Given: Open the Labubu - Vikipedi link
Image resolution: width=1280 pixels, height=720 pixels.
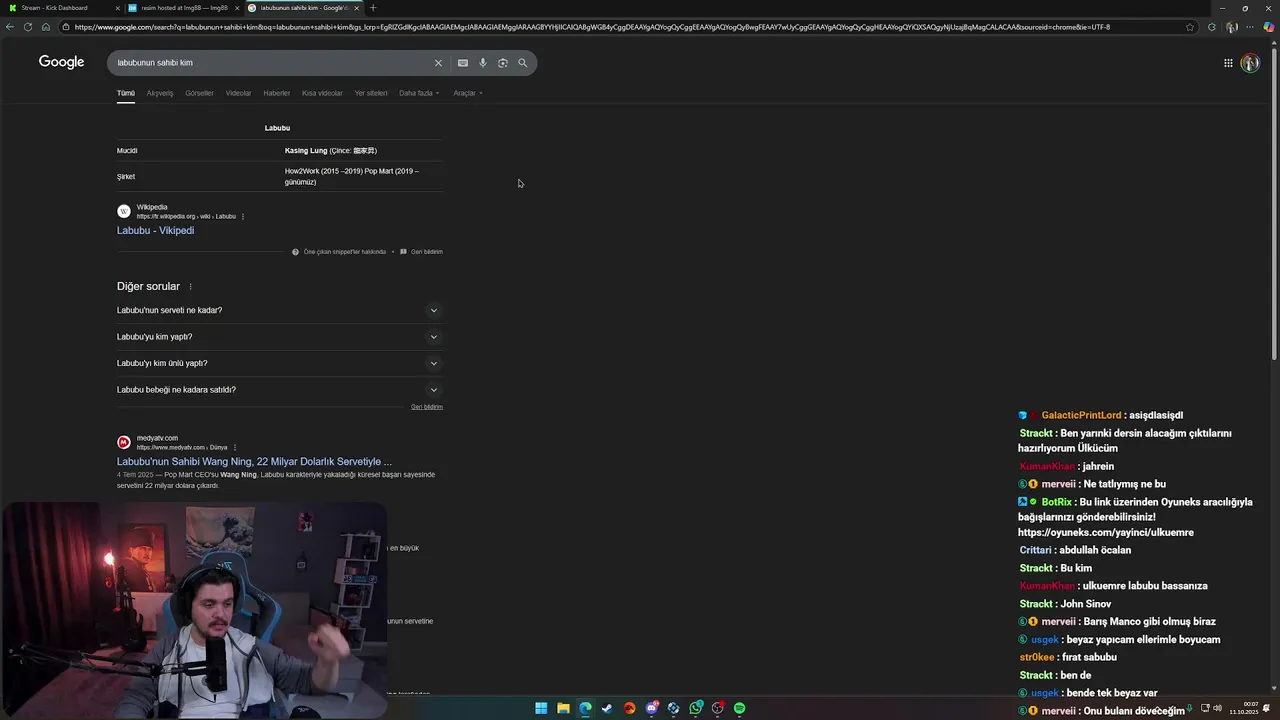Looking at the screenshot, I should point(155,231).
